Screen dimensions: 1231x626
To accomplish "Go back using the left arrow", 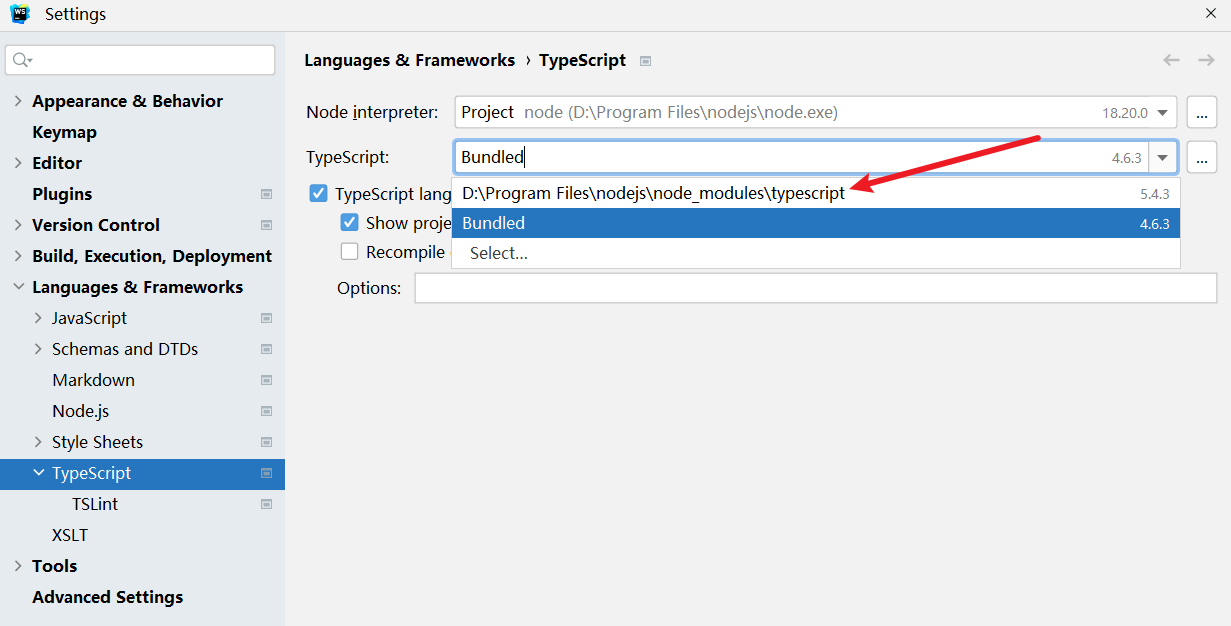I will pyautogui.click(x=1171, y=60).
